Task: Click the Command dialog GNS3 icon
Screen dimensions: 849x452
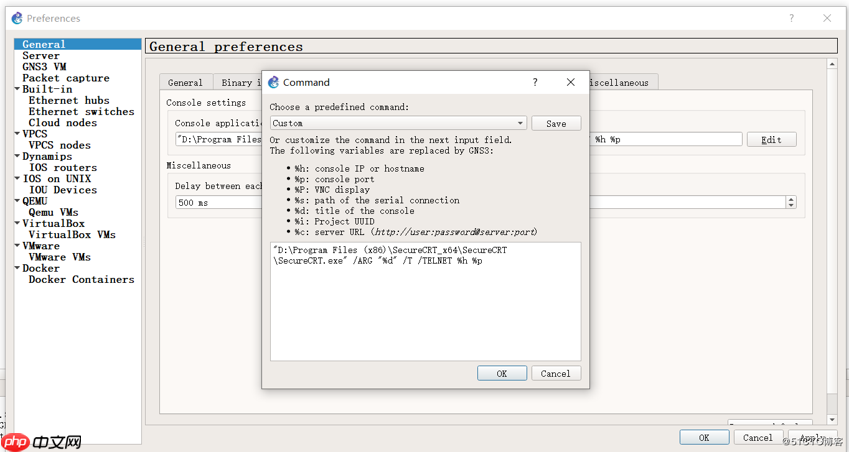Action: pyautogui.click(x=273, y=82)
